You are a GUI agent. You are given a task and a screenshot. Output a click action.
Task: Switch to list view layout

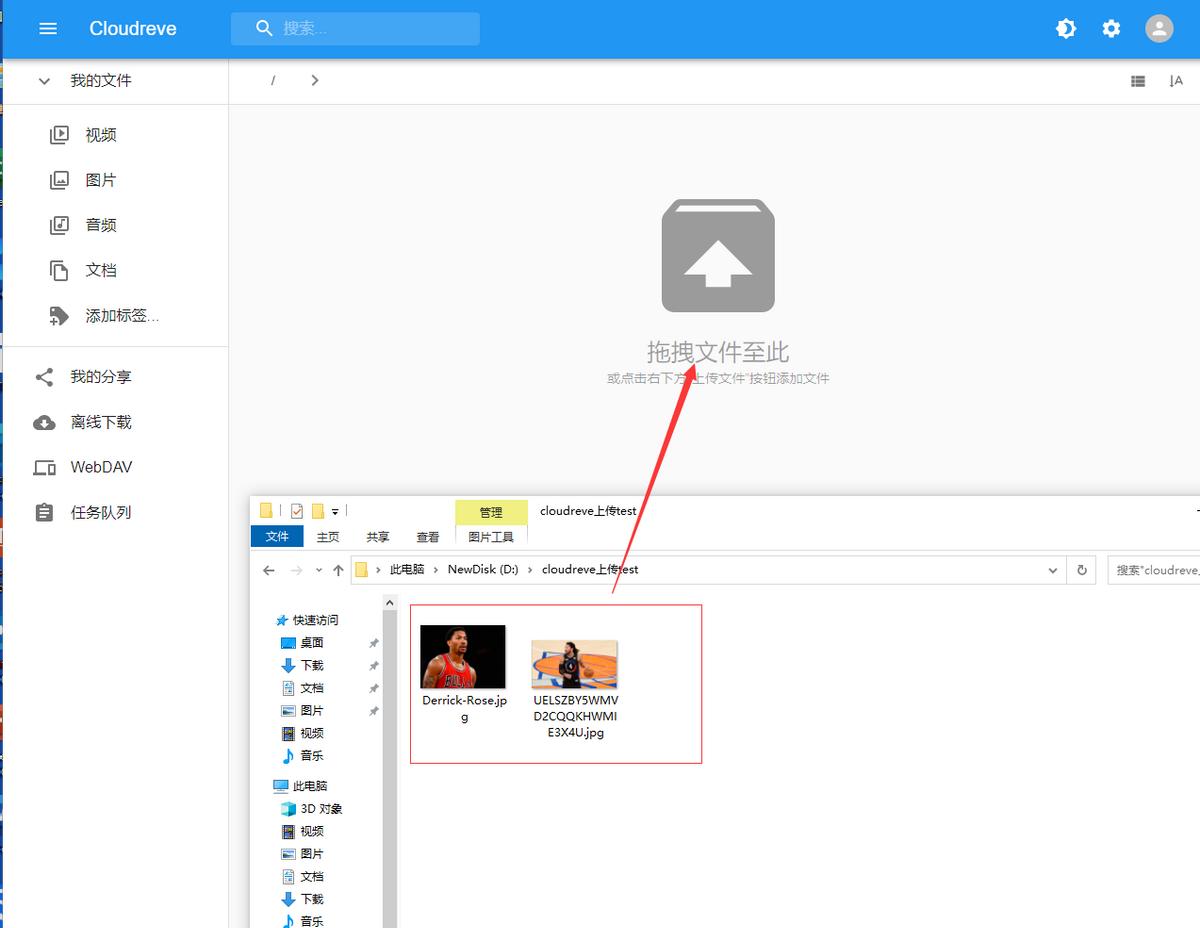(1138, 81)
